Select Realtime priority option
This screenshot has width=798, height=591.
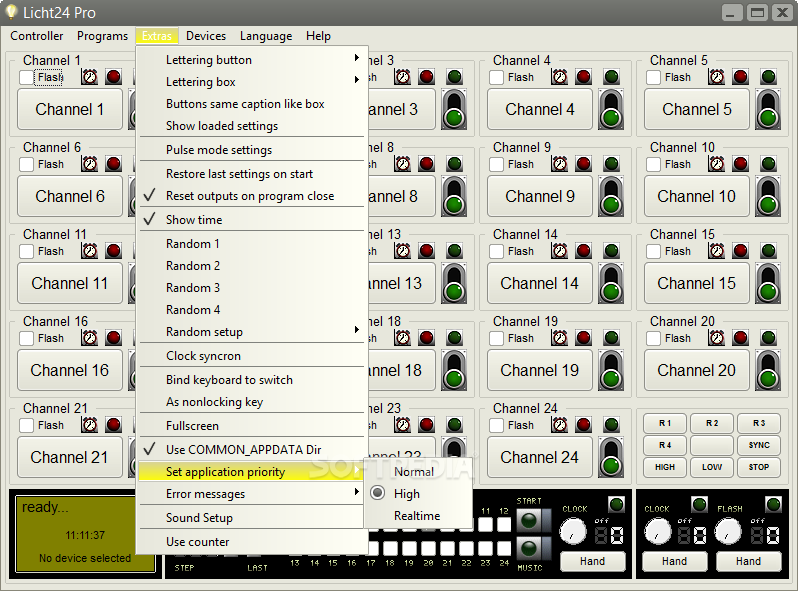(x=418, y=516)
